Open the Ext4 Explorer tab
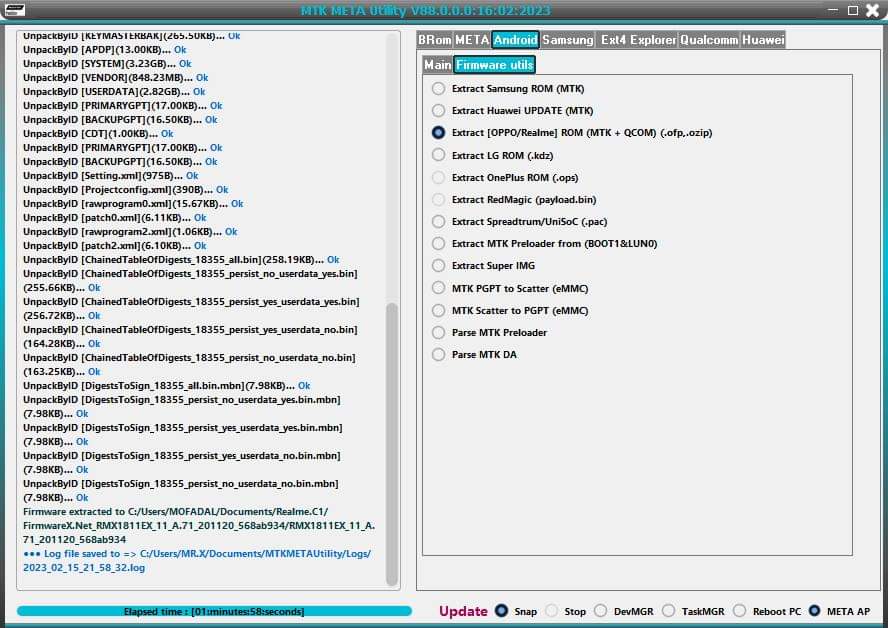Viewport: 888px width, 628px height. (638, 40)
